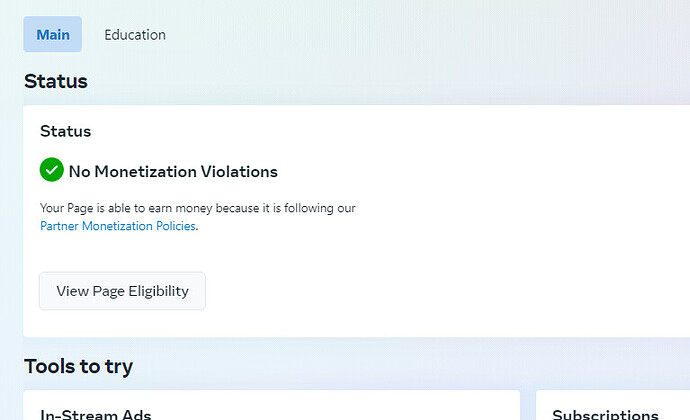Click the large Status section heading
690x420 pixels.
click(x=56, y=81)
